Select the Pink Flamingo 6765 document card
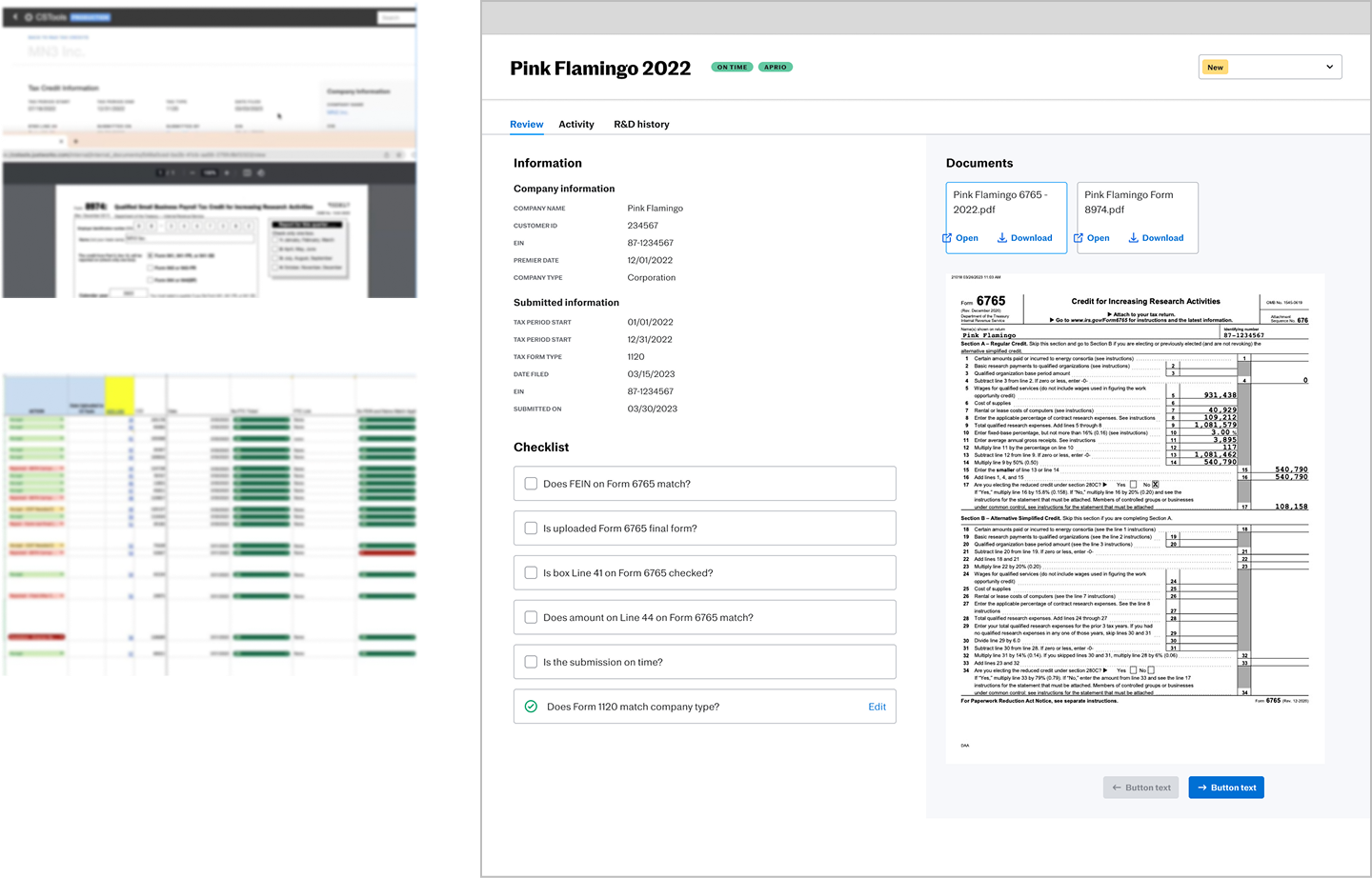This screenshot has width=1372, height=878. coord(1006,217)
